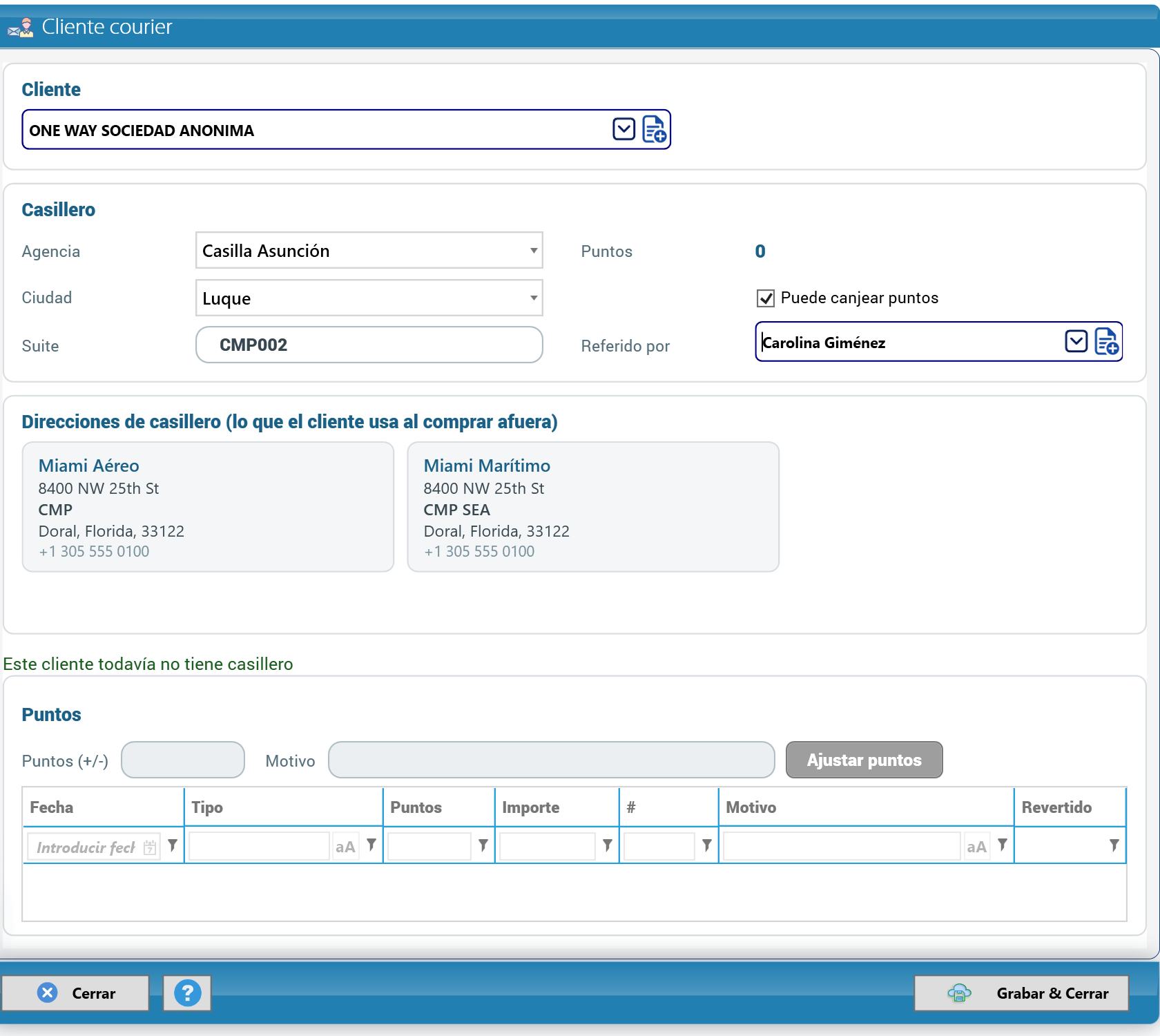The image size is (1160, 1036).
Task: Click into the Suite field CMP002
Action: click(x=369, y=345)
